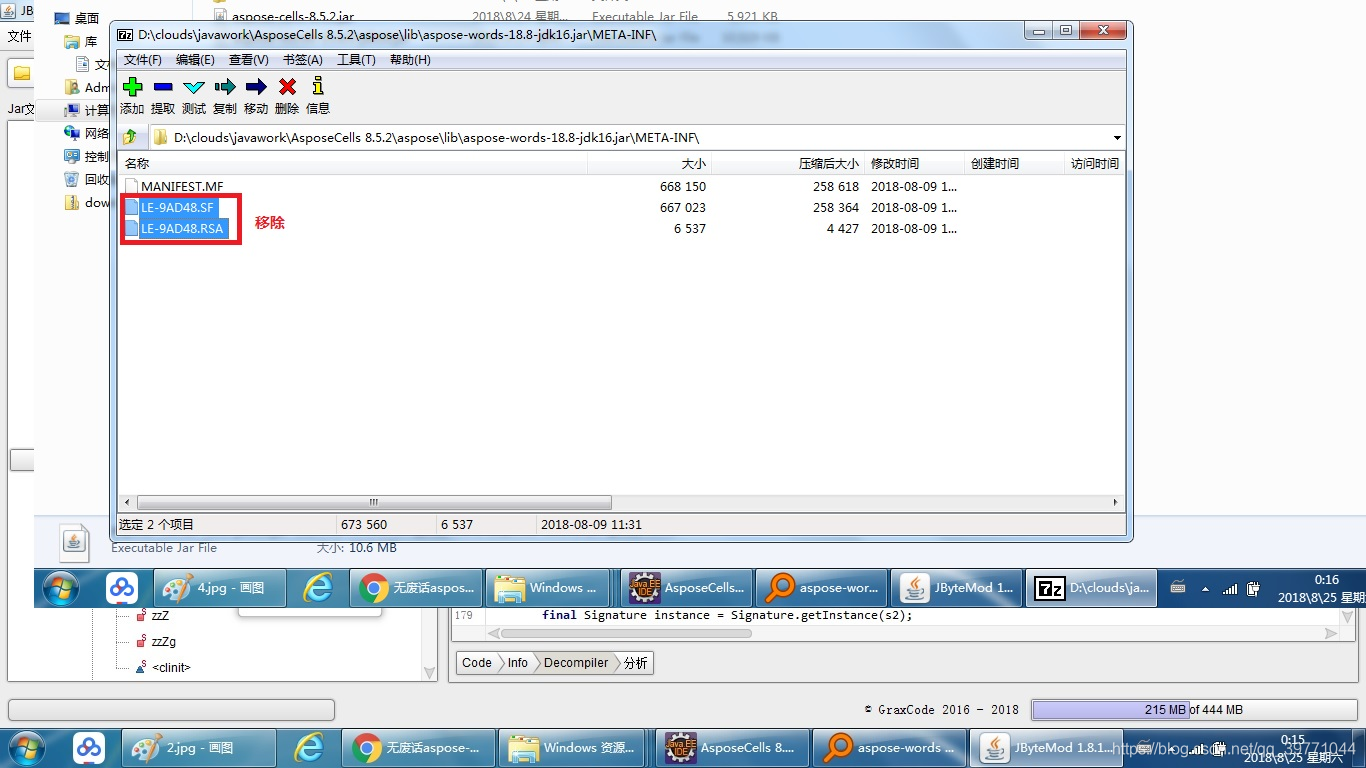The height and width of the screenshot is (768, 1366).
Task: Open the 编辑(E) menu
Action: click(195, 60)
